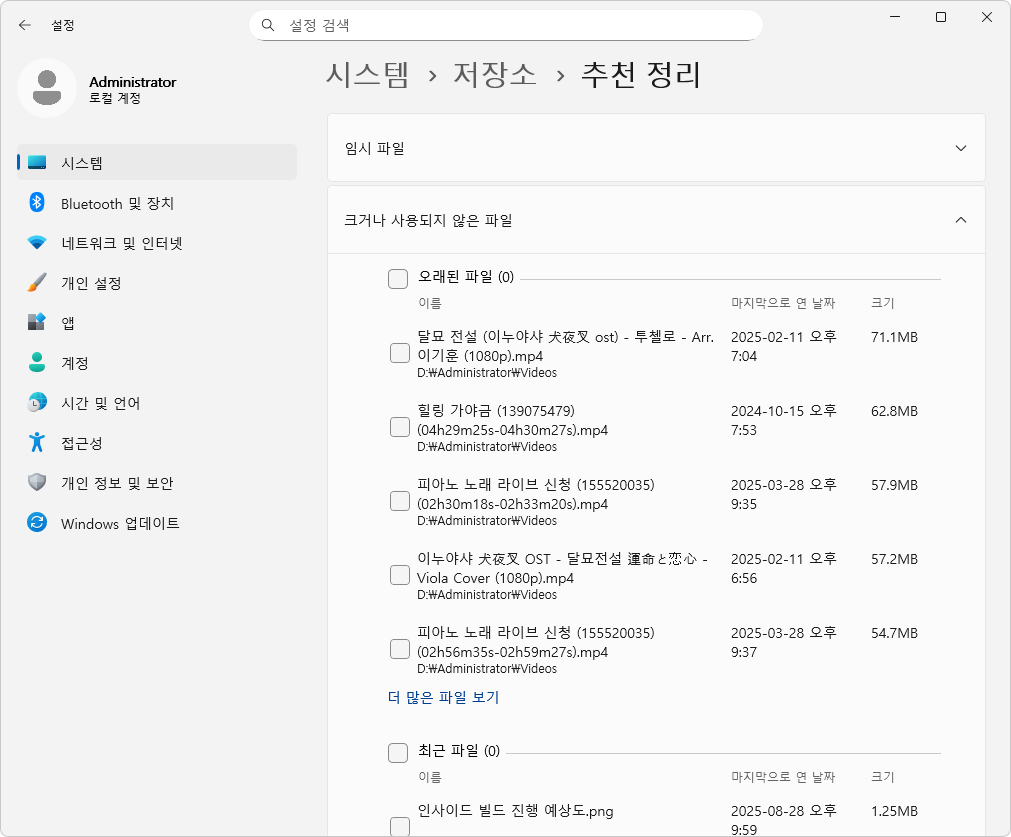The width and height of the screenshot is (1011, 837).
Task: Go to 저장소 breadcrumb
Action: 495,74
